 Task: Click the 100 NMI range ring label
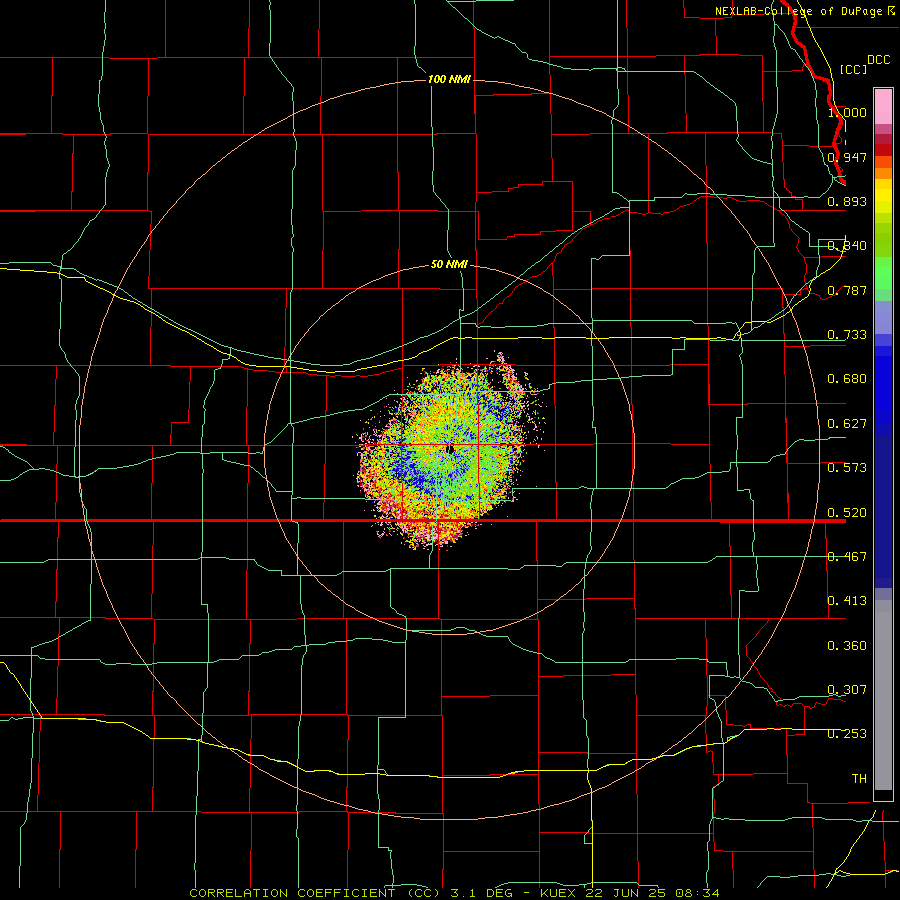(x=449, y=79)
